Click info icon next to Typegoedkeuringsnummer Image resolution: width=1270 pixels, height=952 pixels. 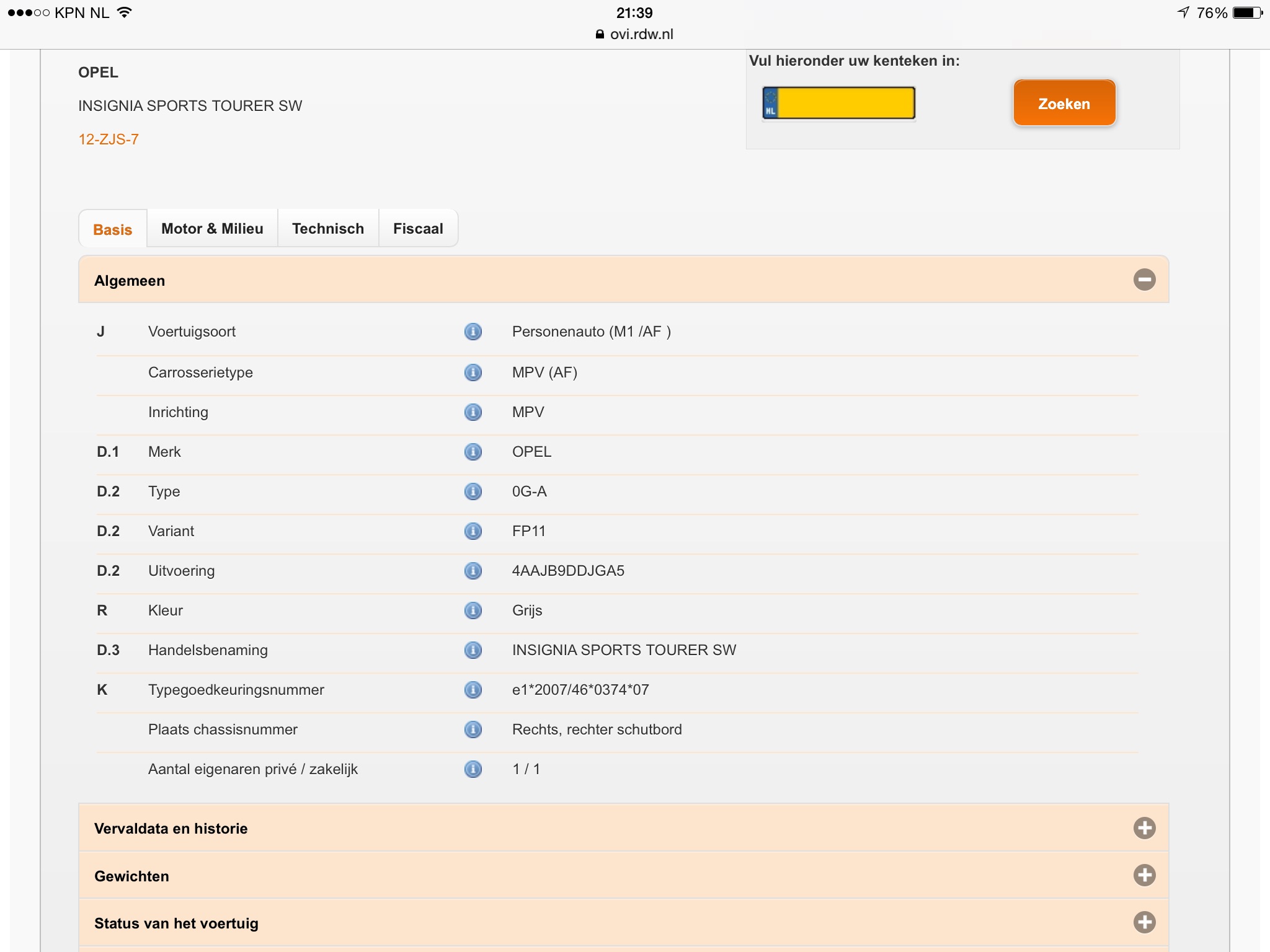tap(473, 690)
